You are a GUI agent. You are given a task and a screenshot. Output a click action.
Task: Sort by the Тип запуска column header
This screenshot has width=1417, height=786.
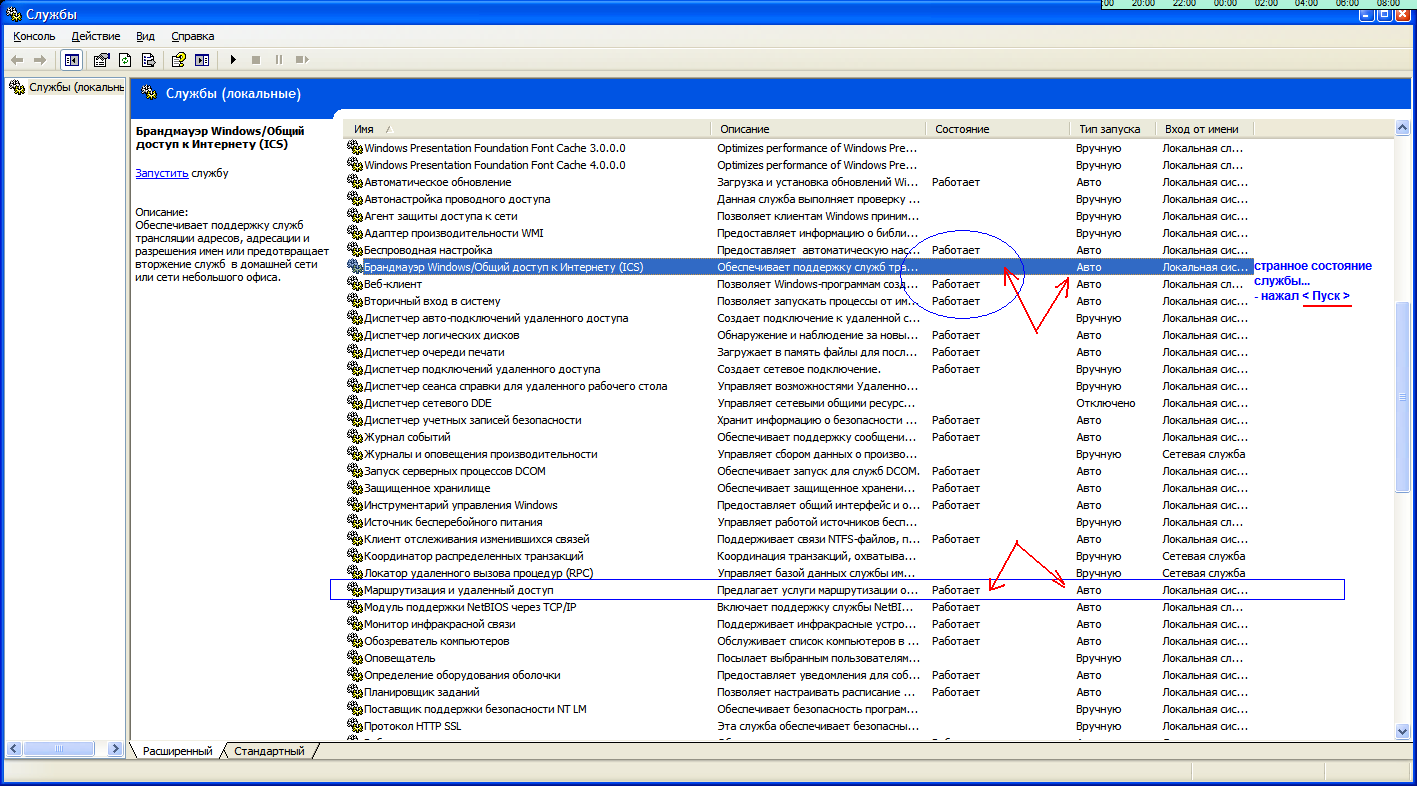point(1109,129)
